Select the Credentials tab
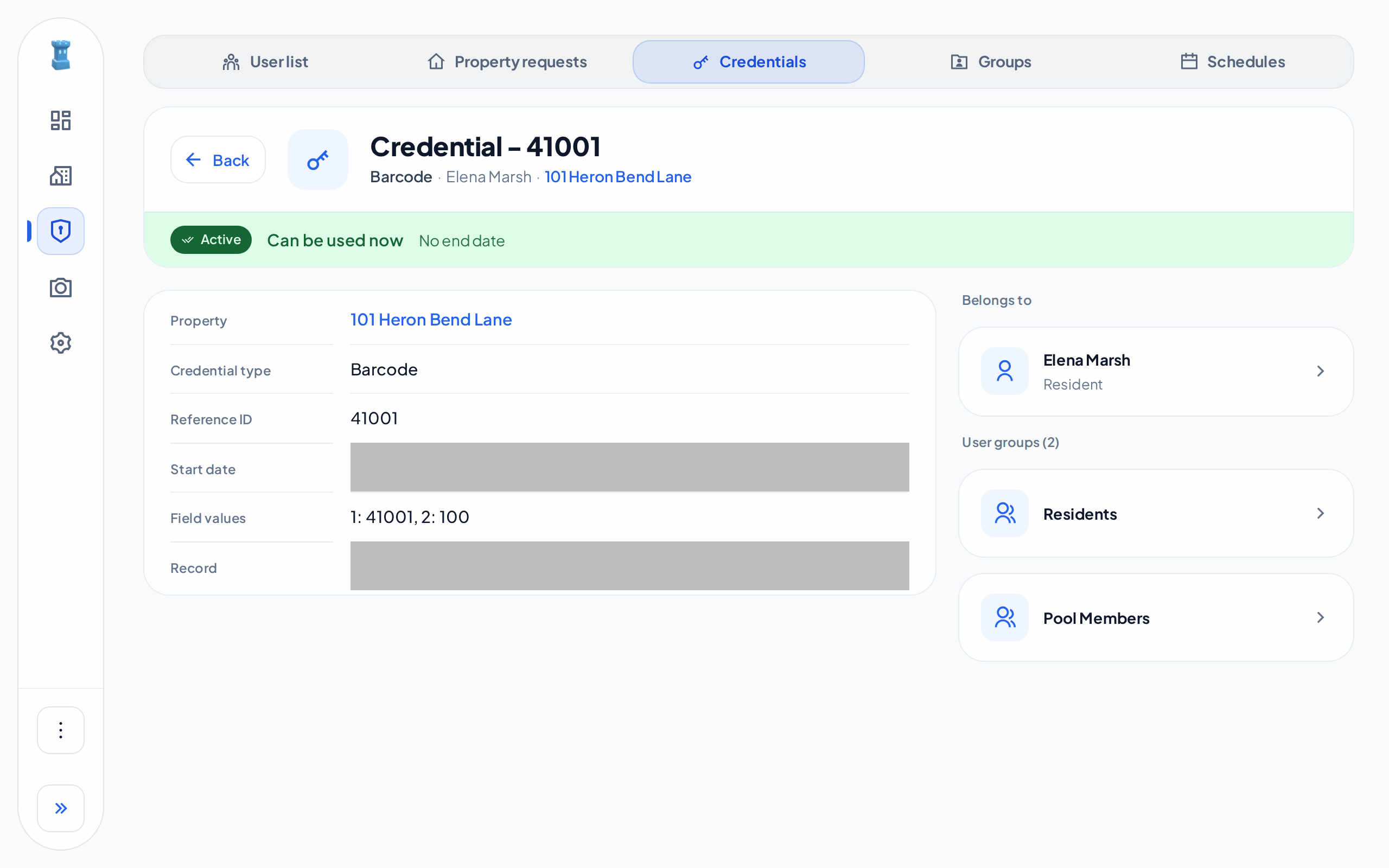The height and width of the screenshot is (868, 1389). coord(748,62)
